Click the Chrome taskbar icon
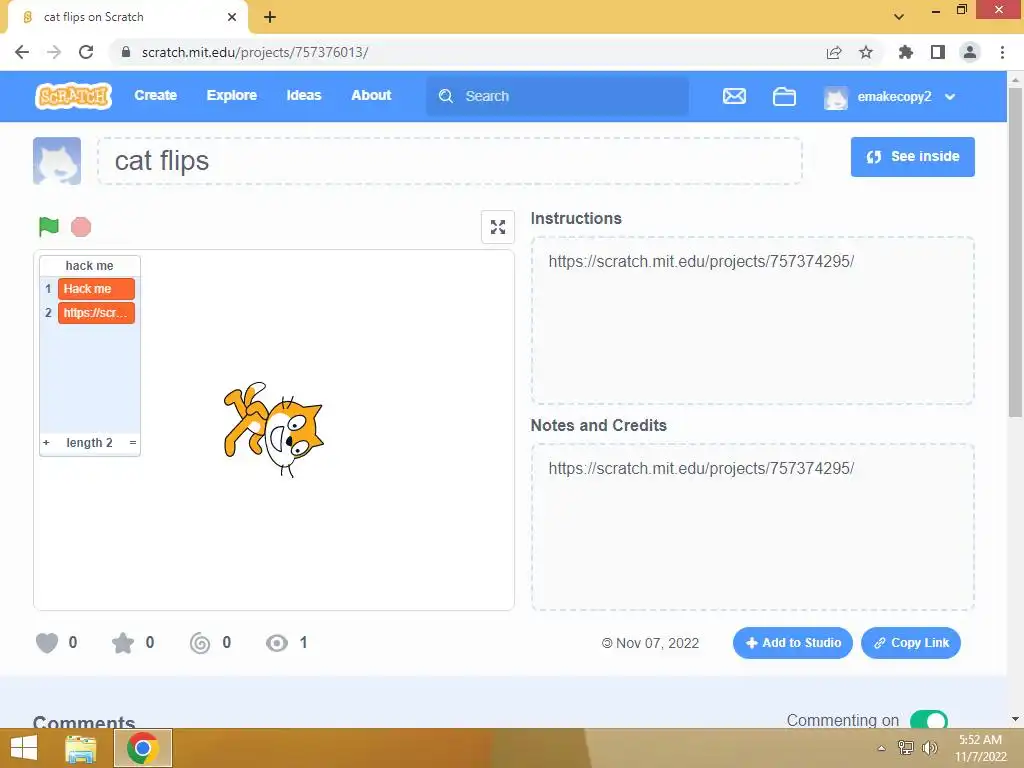Screen dimensions: 1024x768 coord(143,748)
